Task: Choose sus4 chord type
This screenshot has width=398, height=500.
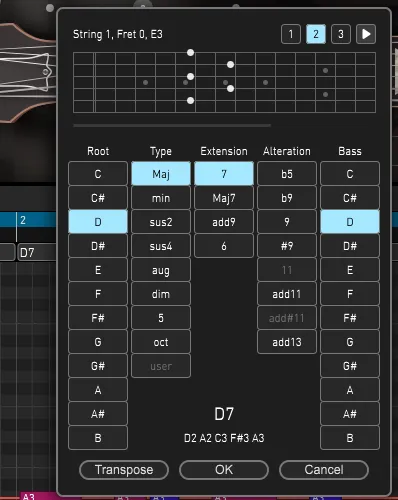Action: click(161, 246)
